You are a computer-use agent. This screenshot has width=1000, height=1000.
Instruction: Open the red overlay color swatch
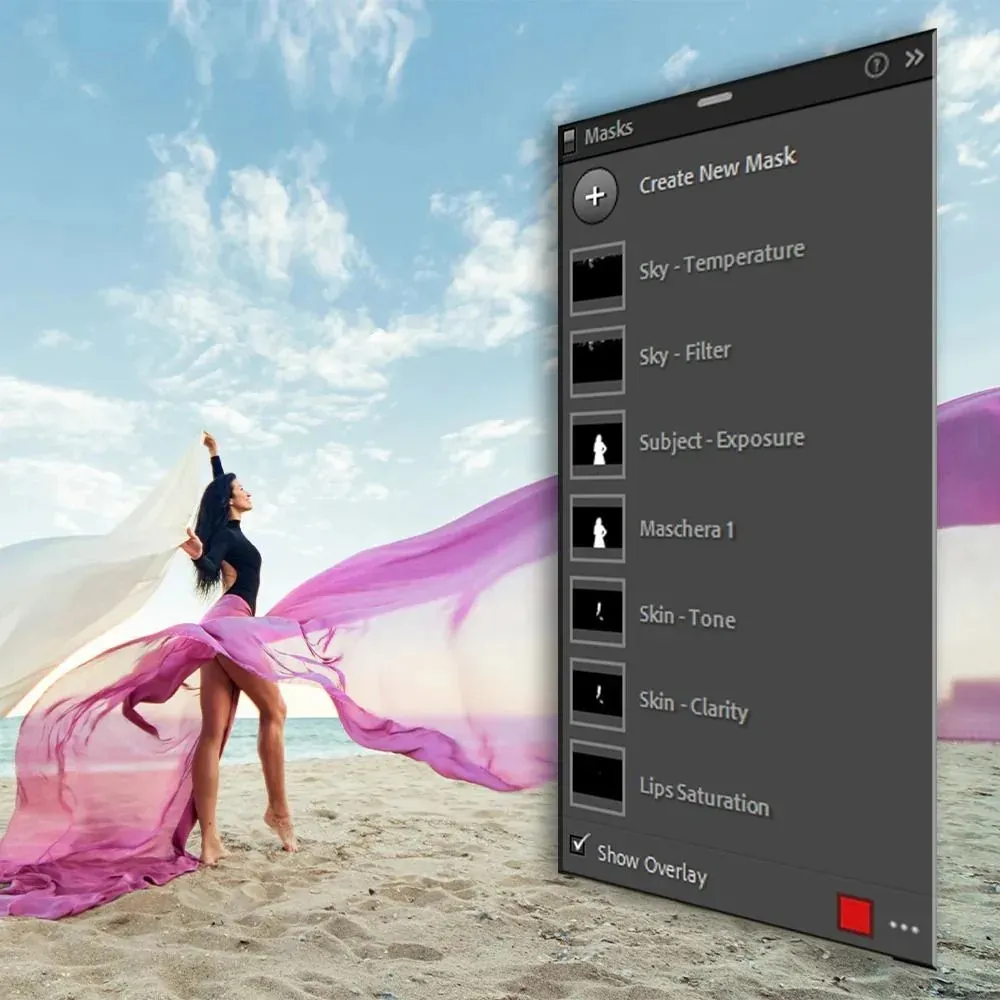(x=855, y=916)
